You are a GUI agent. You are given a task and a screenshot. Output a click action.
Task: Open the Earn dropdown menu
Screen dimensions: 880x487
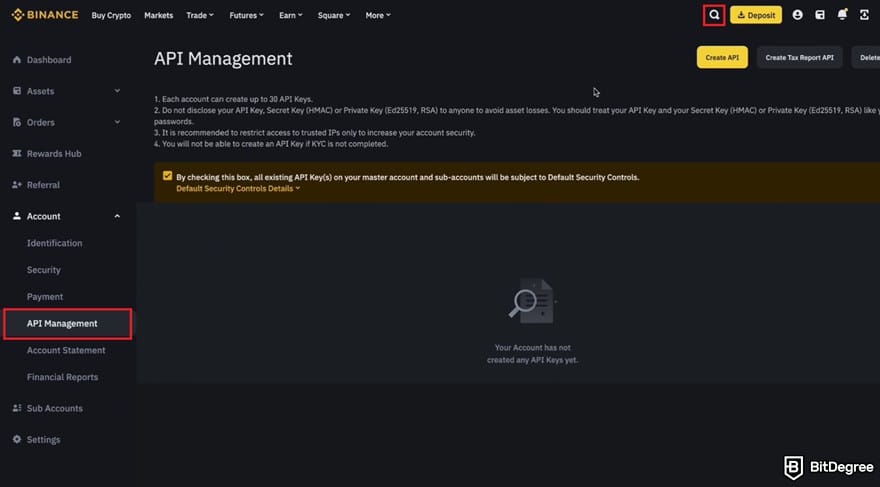click(291, 15)
